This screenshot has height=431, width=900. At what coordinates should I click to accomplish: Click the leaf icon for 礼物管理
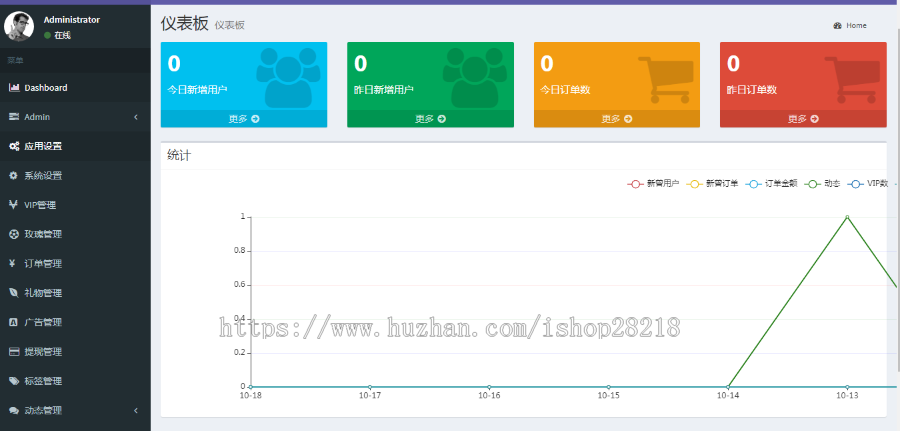(x=14, y=293)
